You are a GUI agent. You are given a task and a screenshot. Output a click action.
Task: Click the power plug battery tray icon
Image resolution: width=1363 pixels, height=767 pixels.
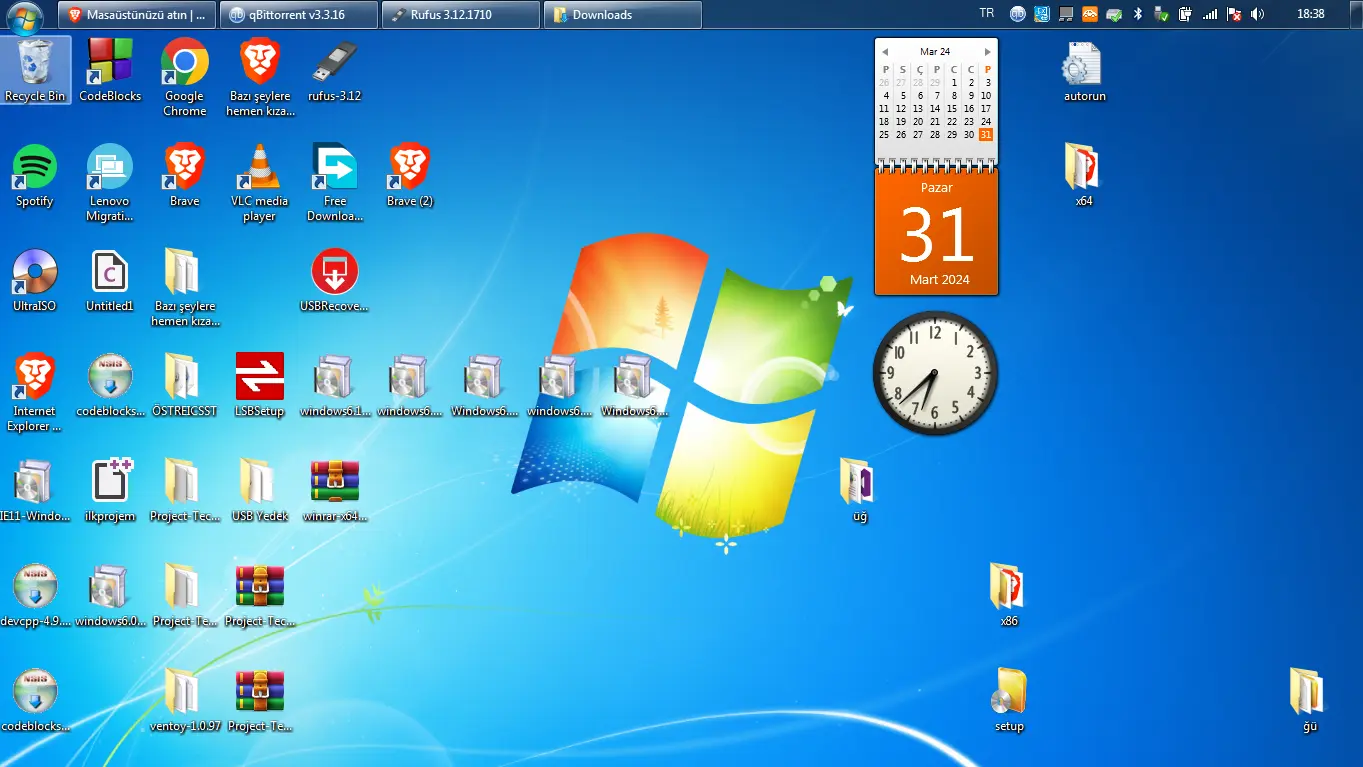(x=1185, y=14)
